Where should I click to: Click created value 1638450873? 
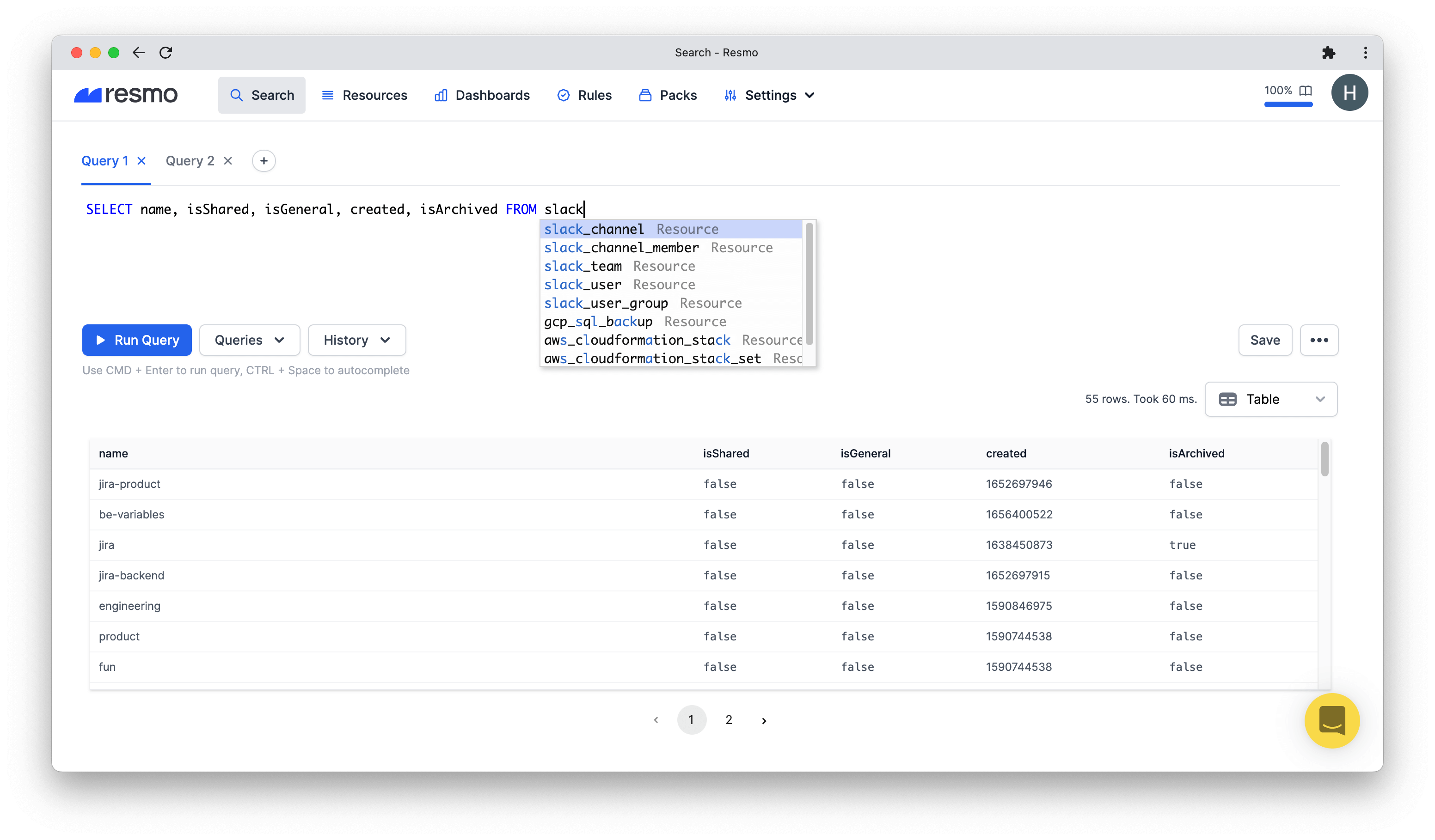1019,545
